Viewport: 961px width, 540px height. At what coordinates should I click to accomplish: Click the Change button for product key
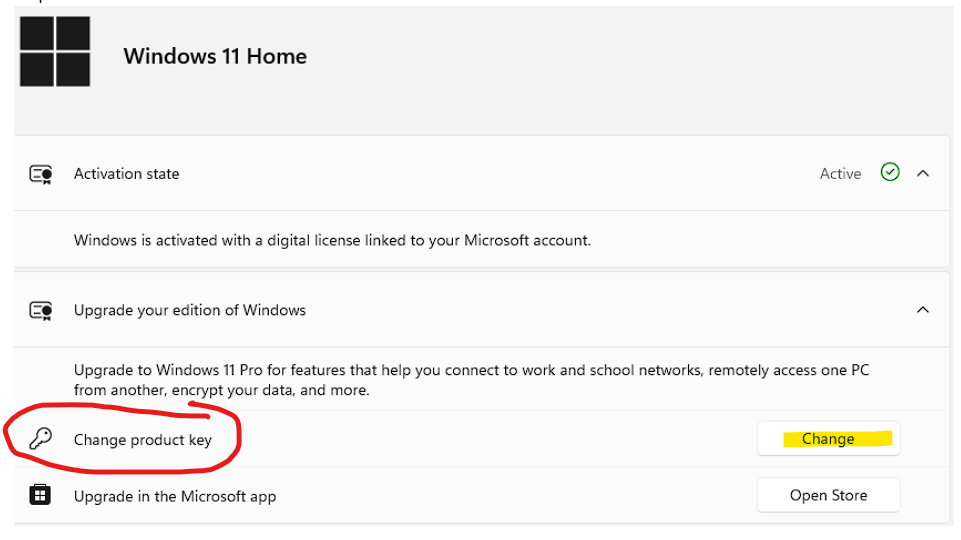coord(828,439)
